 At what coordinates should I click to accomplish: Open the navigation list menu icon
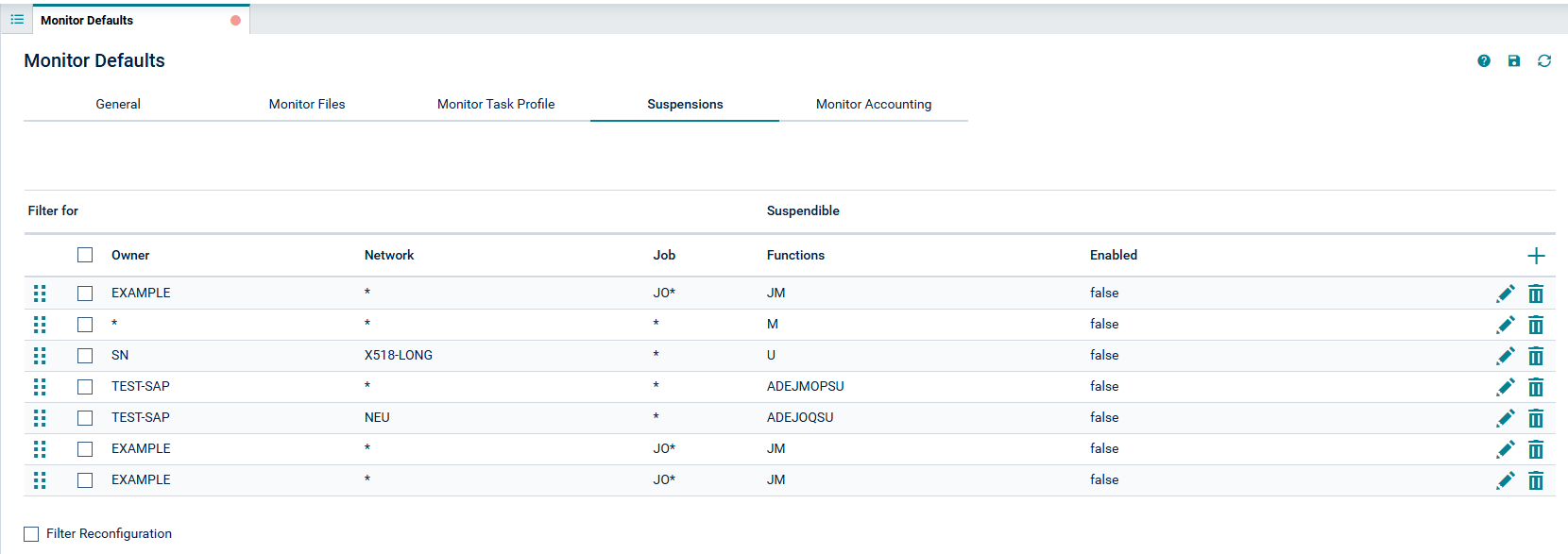coord(17,19)
